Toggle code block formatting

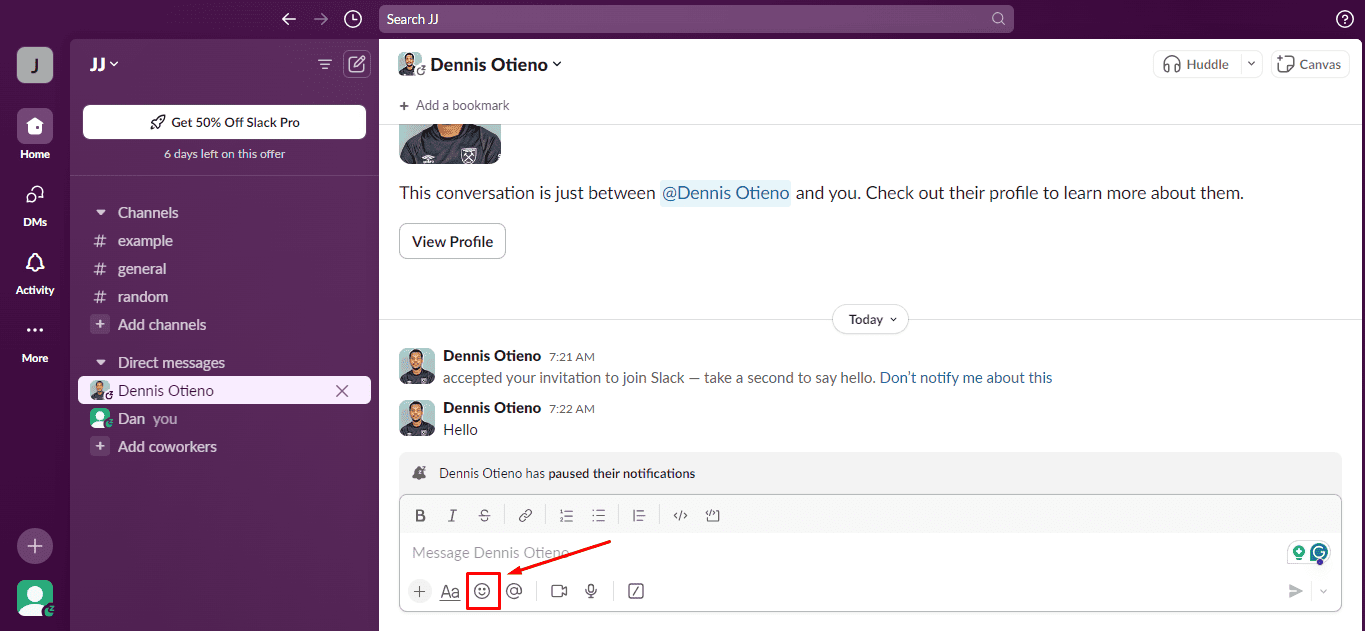[x=712, y=516]
